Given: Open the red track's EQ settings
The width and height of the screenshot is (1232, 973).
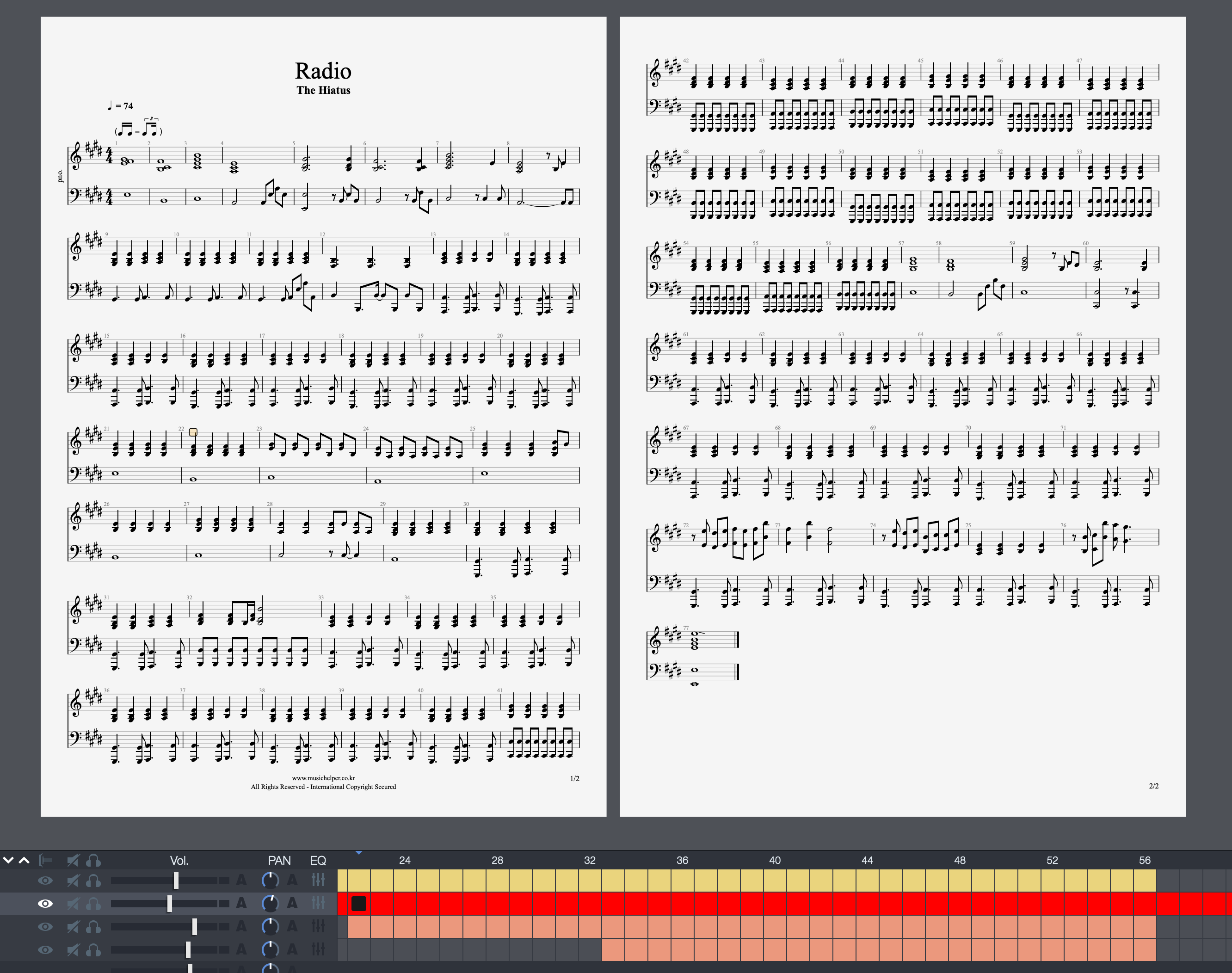Looking at the screenshot, I should (x=318, y=904).
